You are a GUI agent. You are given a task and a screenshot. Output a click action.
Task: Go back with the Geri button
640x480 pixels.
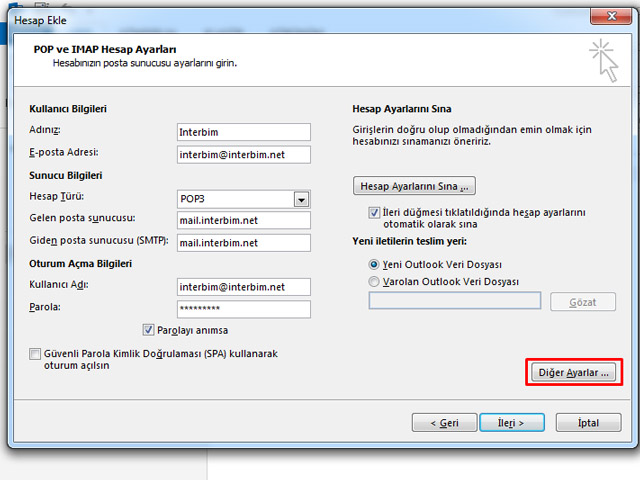[446, 423]
